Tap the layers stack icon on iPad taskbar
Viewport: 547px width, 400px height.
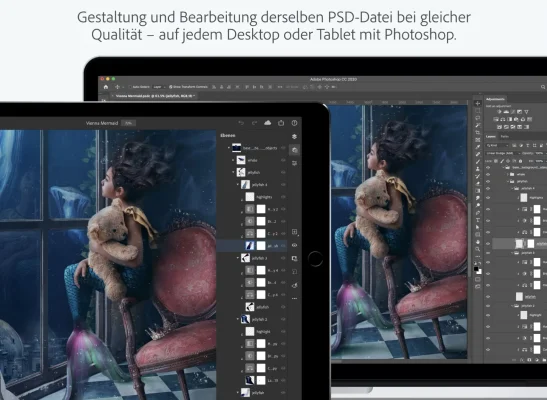294,136
